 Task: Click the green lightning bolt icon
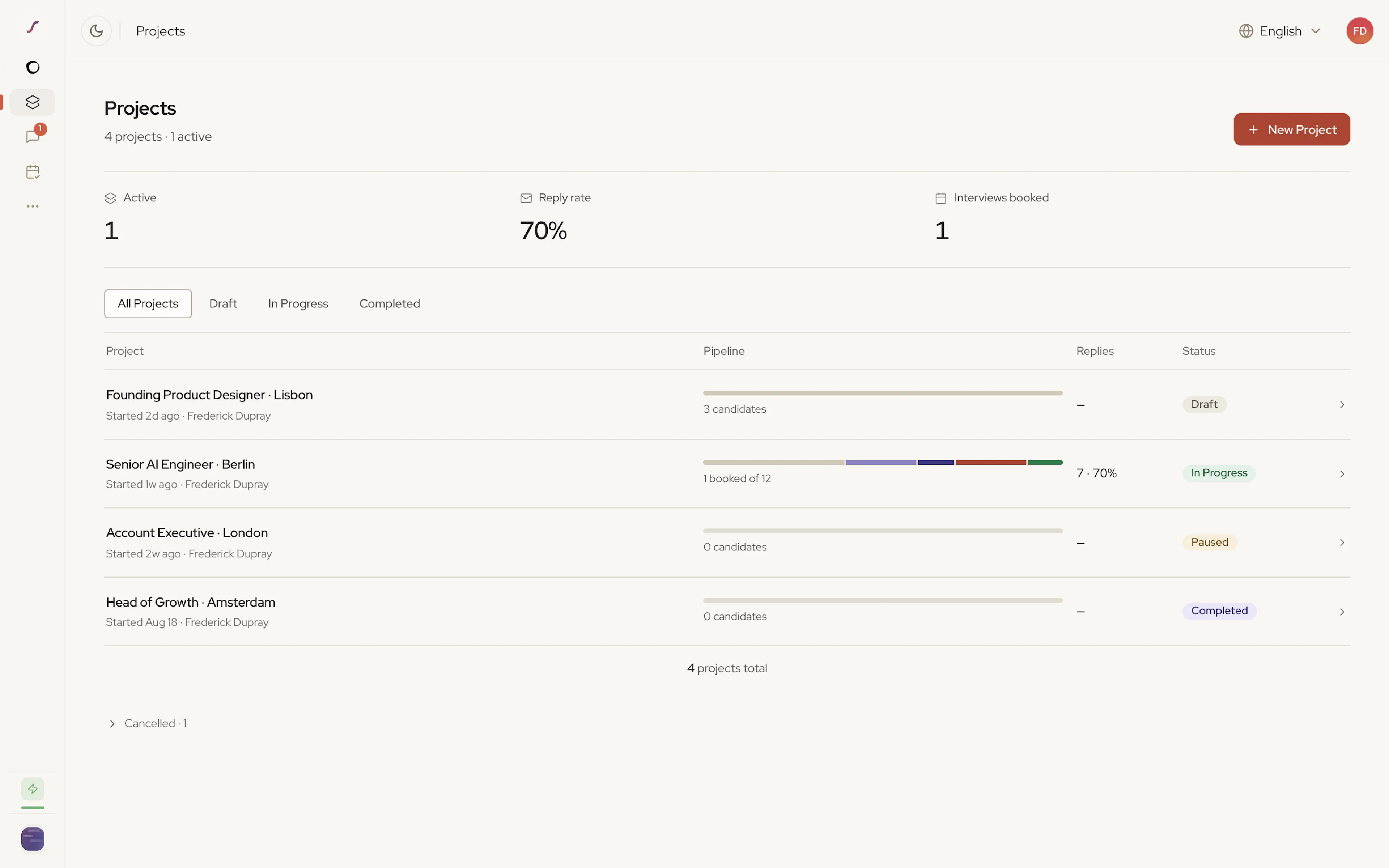click(x=33, y=789)
